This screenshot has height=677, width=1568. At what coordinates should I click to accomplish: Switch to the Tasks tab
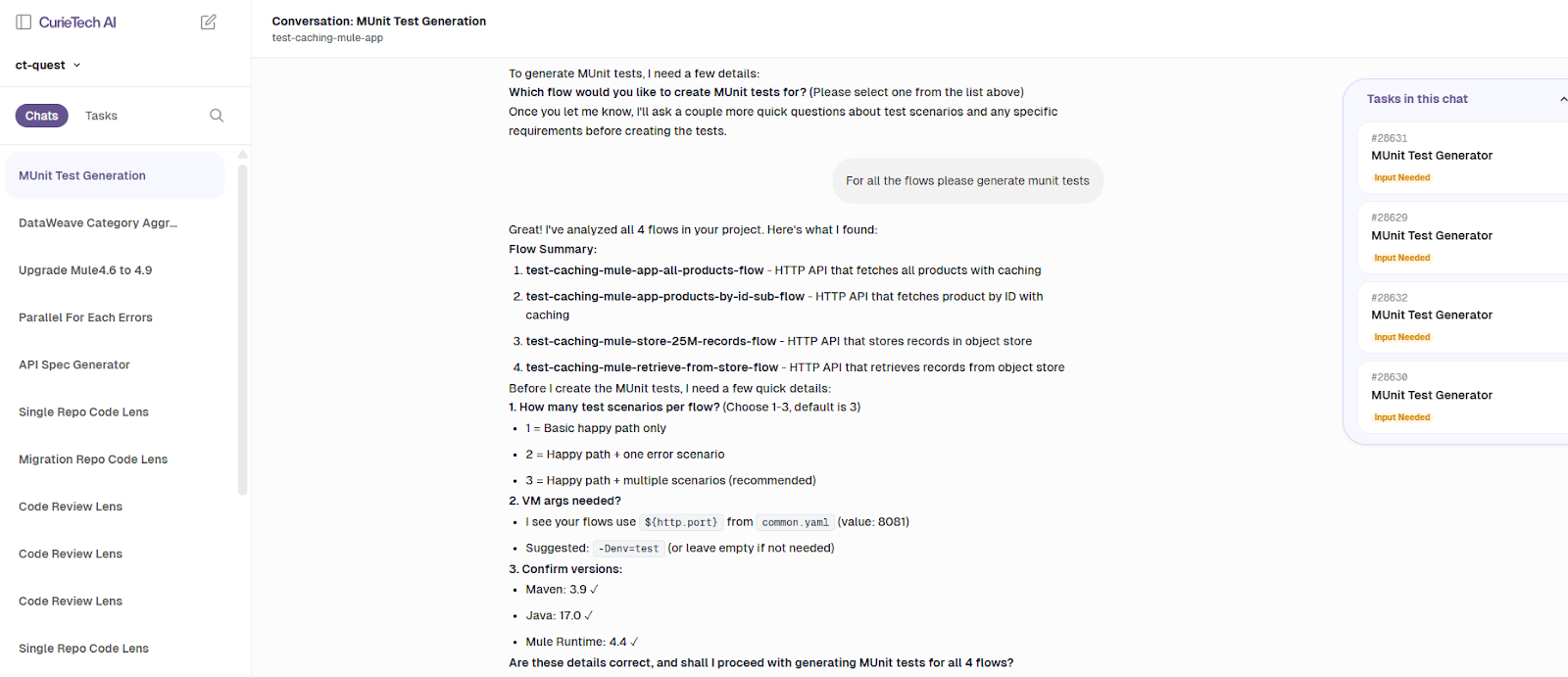pyautogui.click(x=100, y=116)
